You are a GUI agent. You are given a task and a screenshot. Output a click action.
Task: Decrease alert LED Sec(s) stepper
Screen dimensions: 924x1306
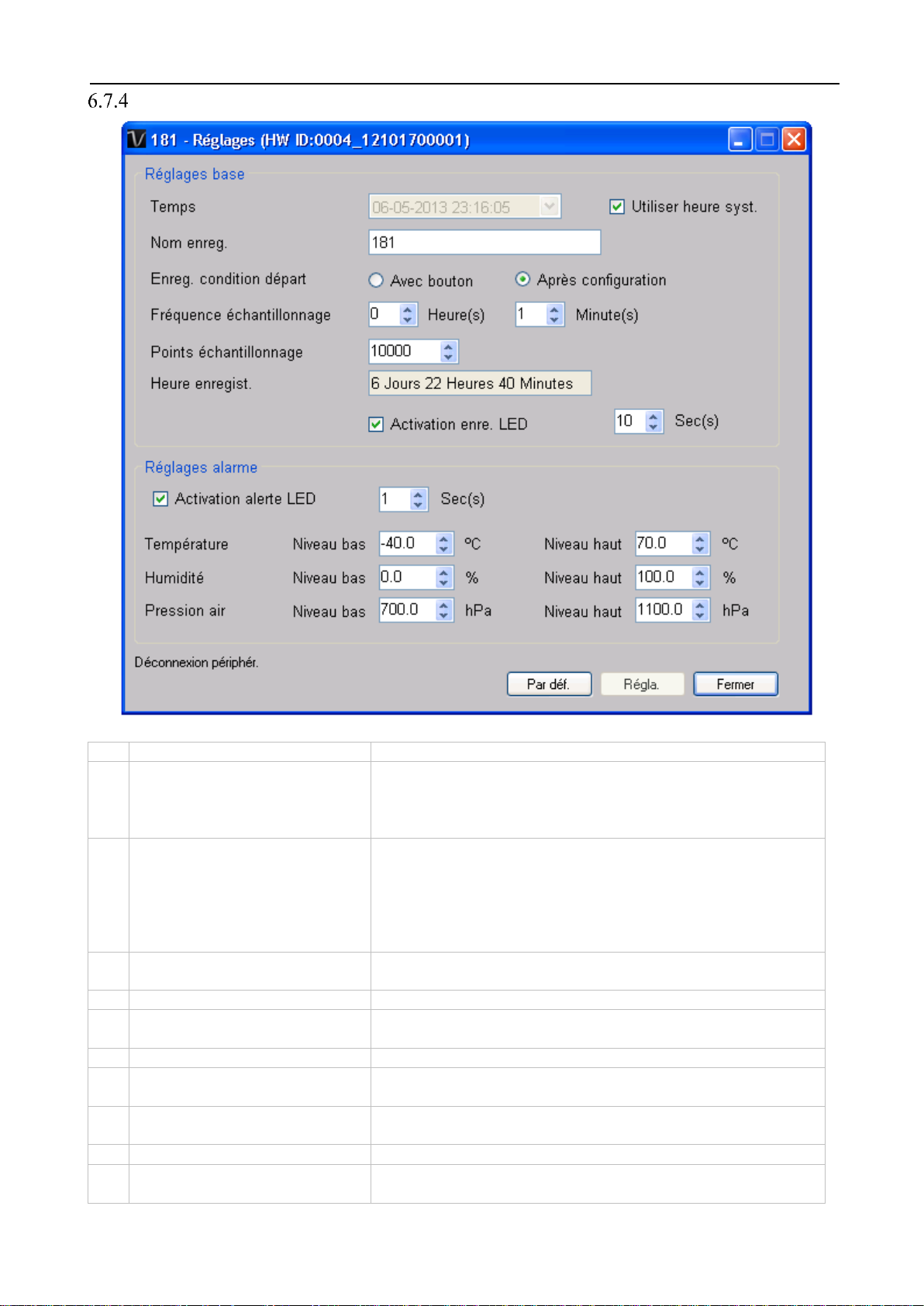(x=419, y=504)
